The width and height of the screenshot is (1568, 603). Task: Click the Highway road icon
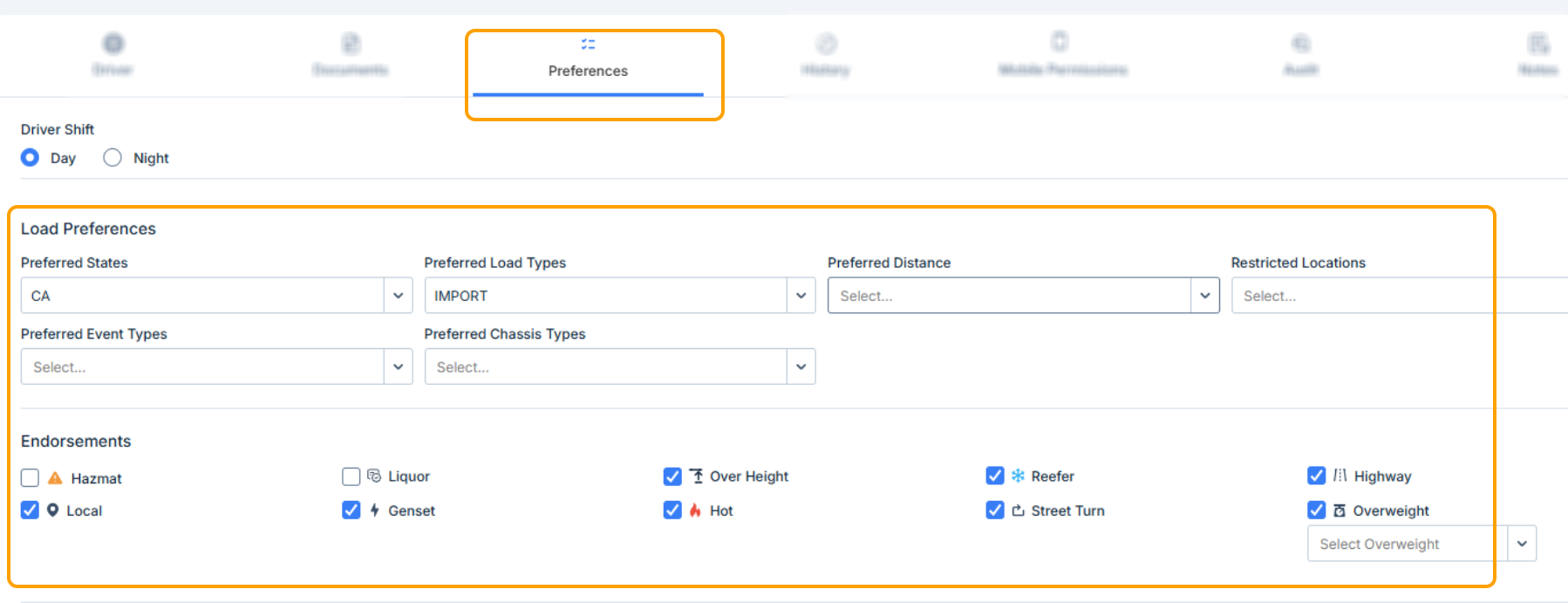[x=1340, y=476]
